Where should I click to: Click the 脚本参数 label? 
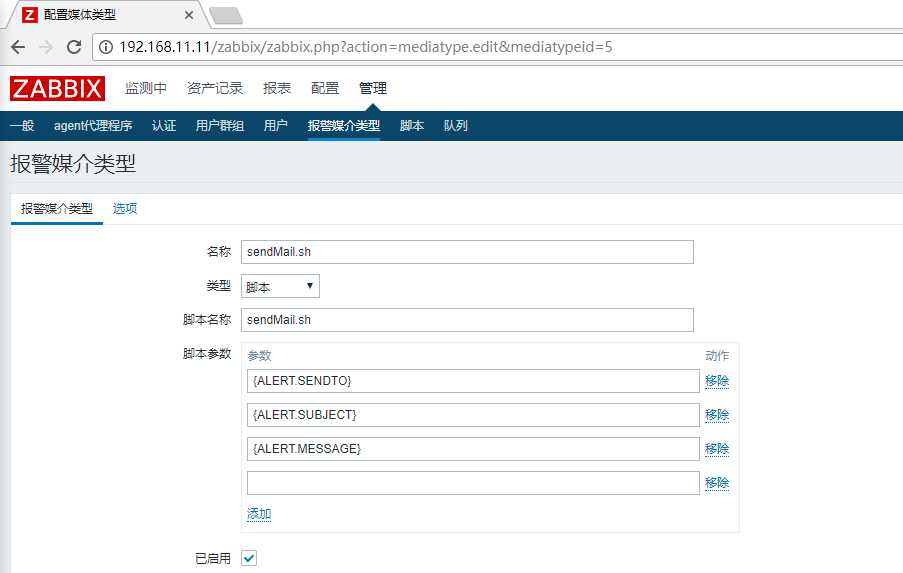pyautogui.click(x=207, y=354)
